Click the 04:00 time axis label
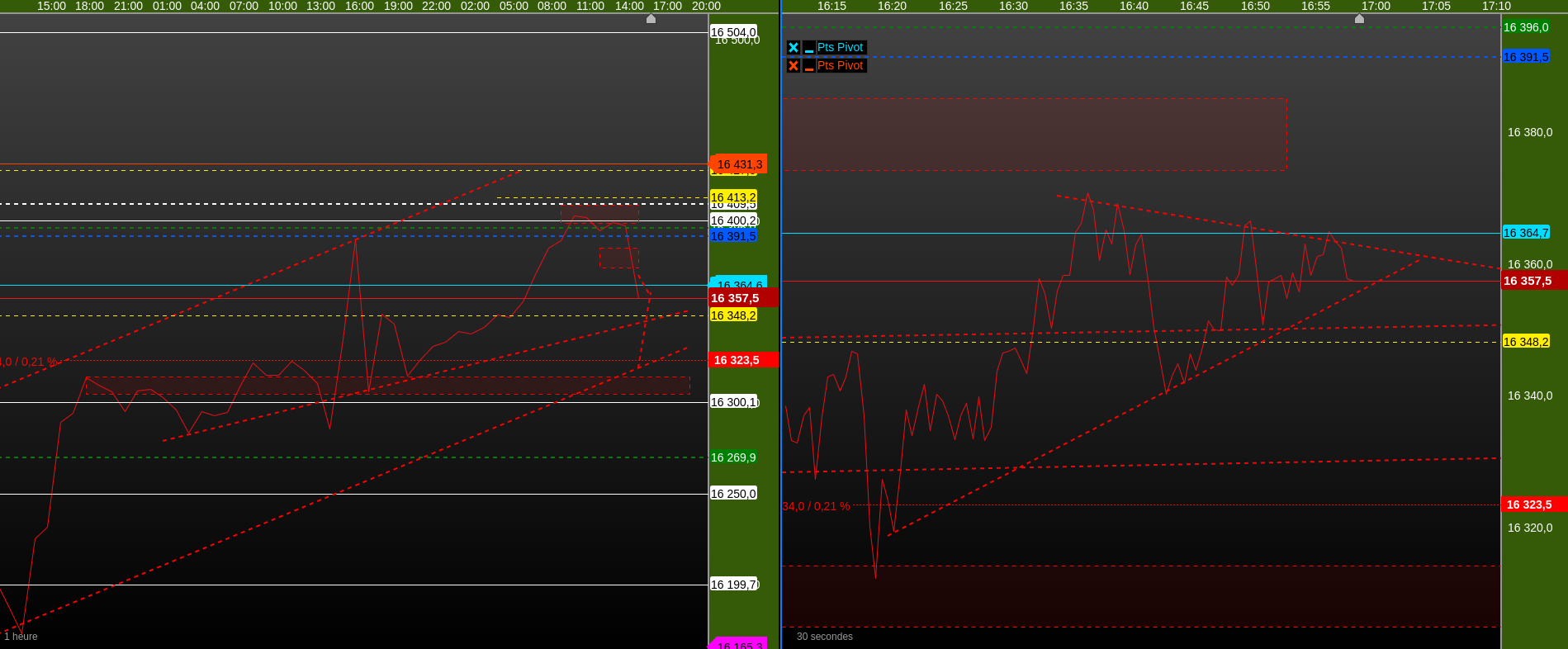 coord(205,6)
